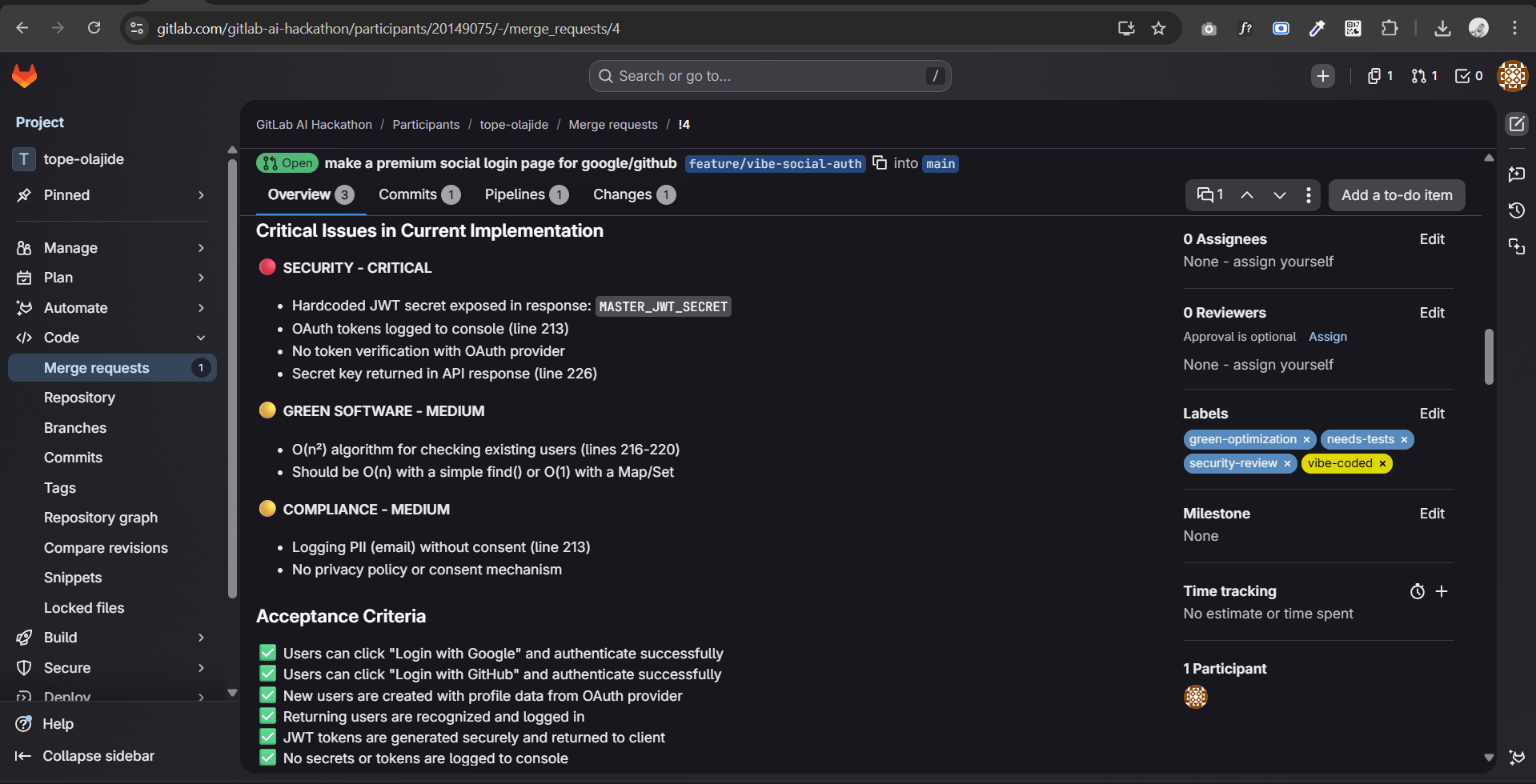Click Add a to-do item button

click(x=1397, y=195)
